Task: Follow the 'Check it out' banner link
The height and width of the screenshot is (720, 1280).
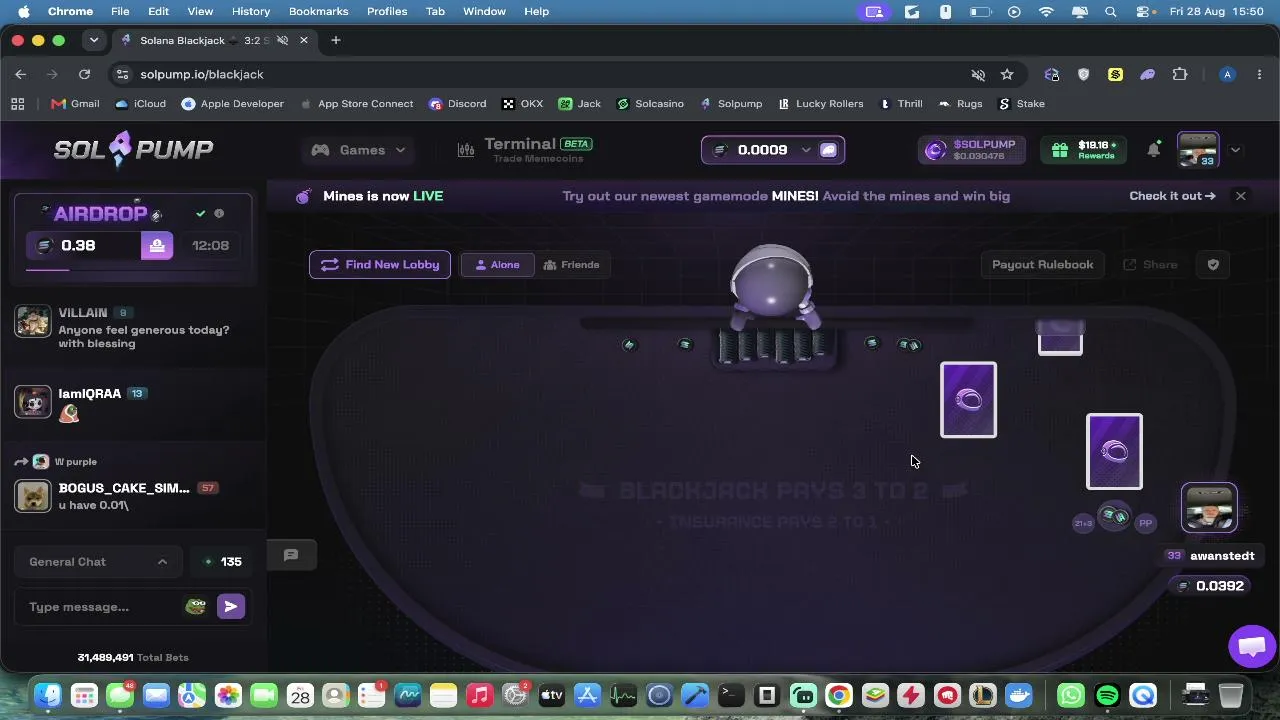Action: click(1172, 196)
